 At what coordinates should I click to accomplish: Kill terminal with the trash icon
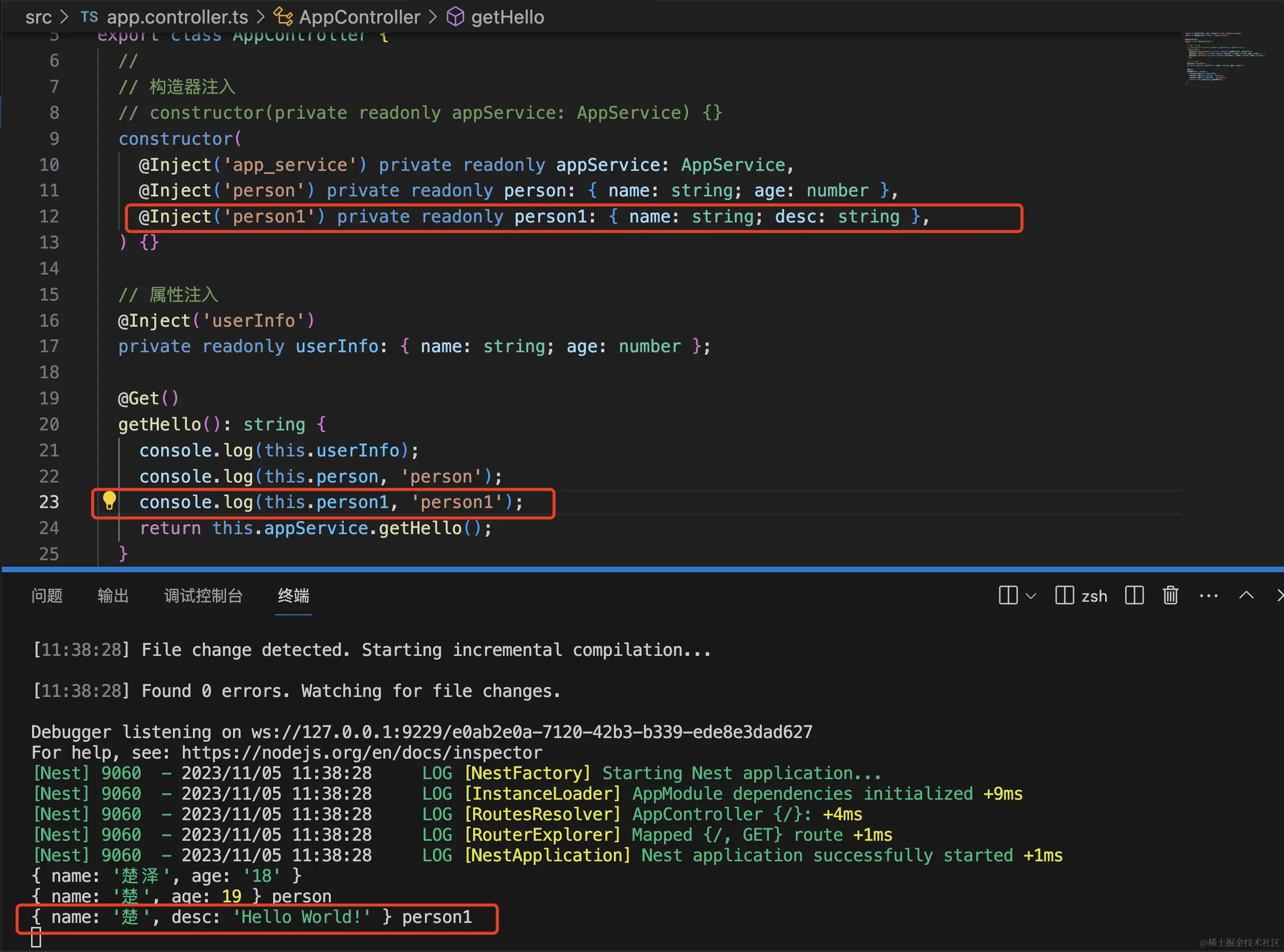pos(1170,595)
